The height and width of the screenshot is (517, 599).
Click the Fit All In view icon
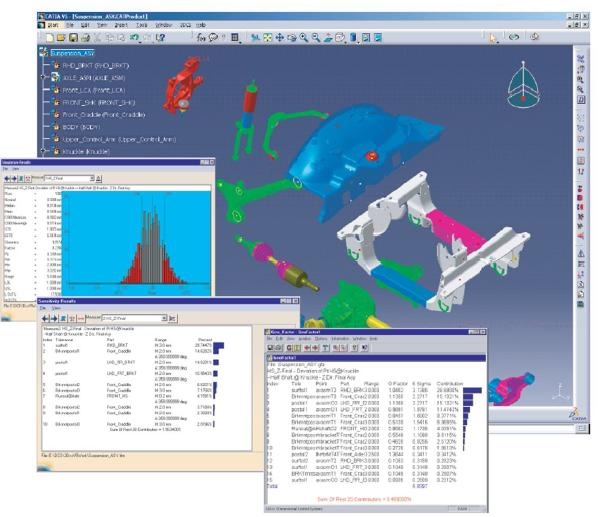267,37
